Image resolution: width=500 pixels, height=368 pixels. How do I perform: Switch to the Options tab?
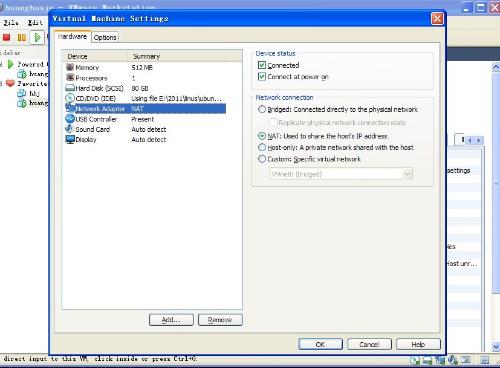(x=105, y=38)
